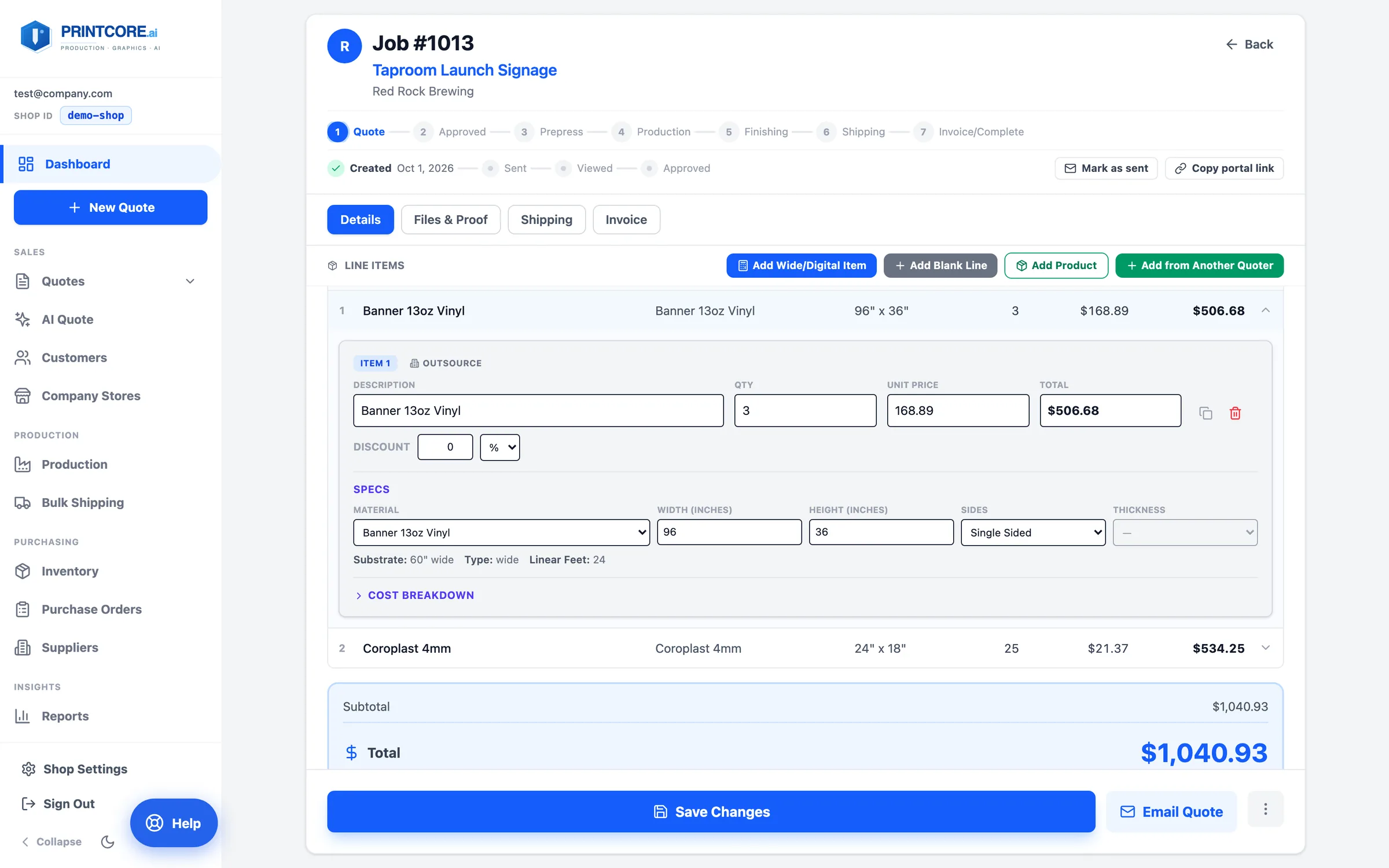1389x868 pixels.
Task: Delete Banner item using red trash icon
Action: pos(1235,413)
